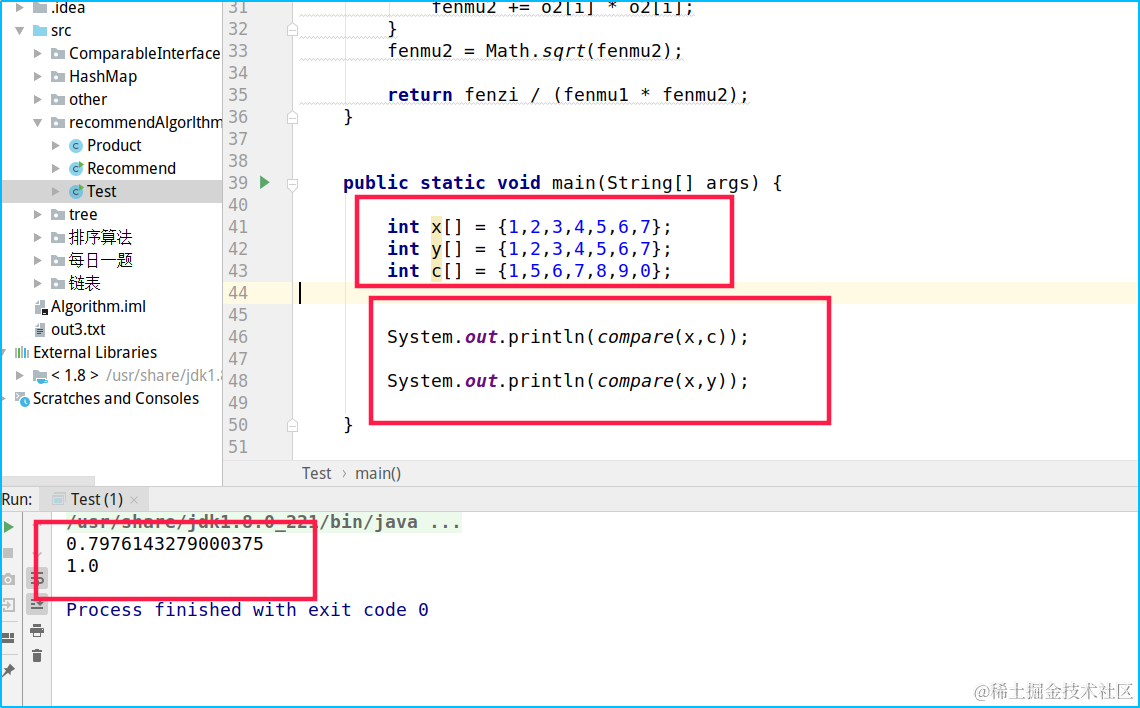Viewport: 1140px width, 708px height.
Task: Click the main() breadcrumb
Action: tap(378, 473)
